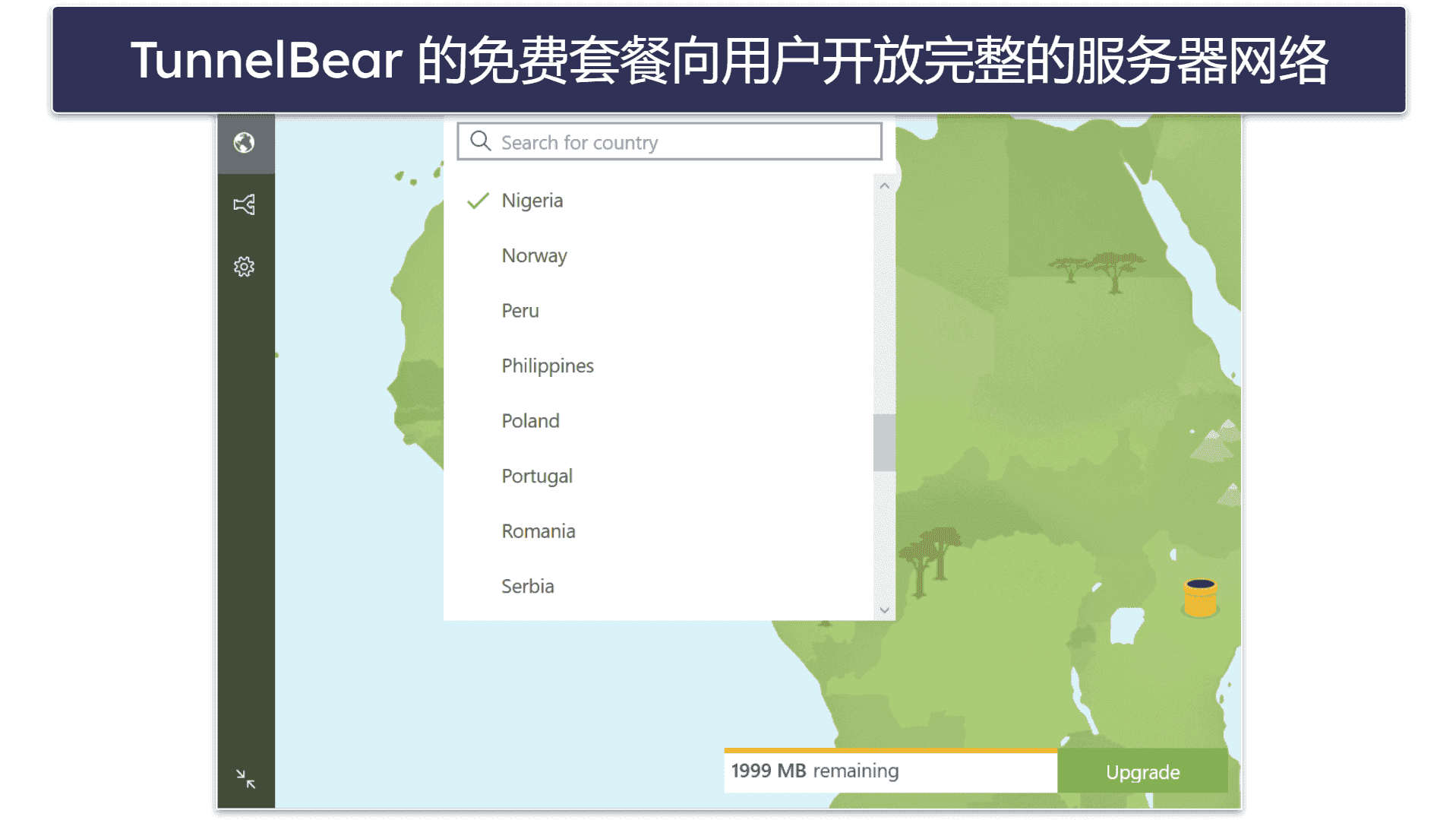Click the Upgrade button

coord(1142,772)
